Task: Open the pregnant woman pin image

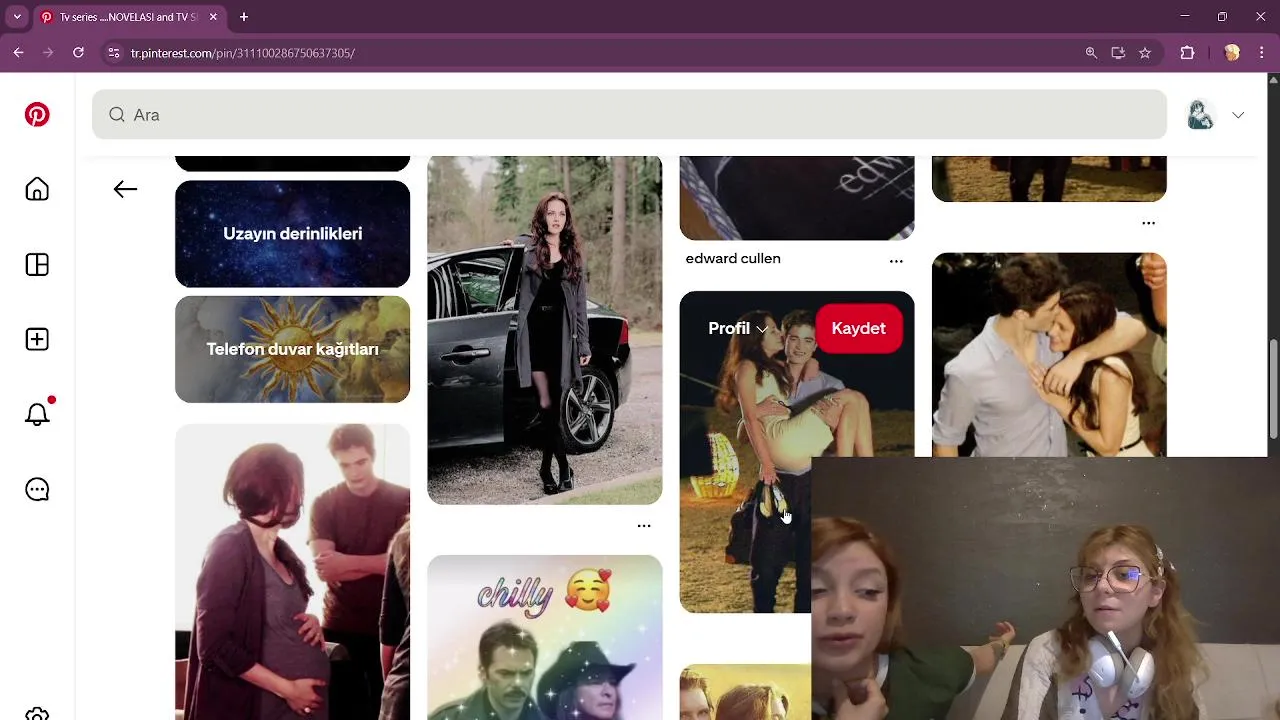Action: click(x=292, y=572)
